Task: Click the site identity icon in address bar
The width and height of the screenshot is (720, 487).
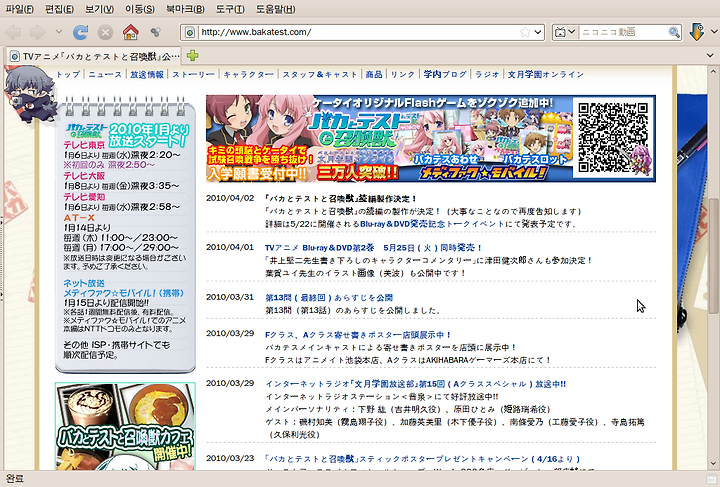Action: coord(190,32)
